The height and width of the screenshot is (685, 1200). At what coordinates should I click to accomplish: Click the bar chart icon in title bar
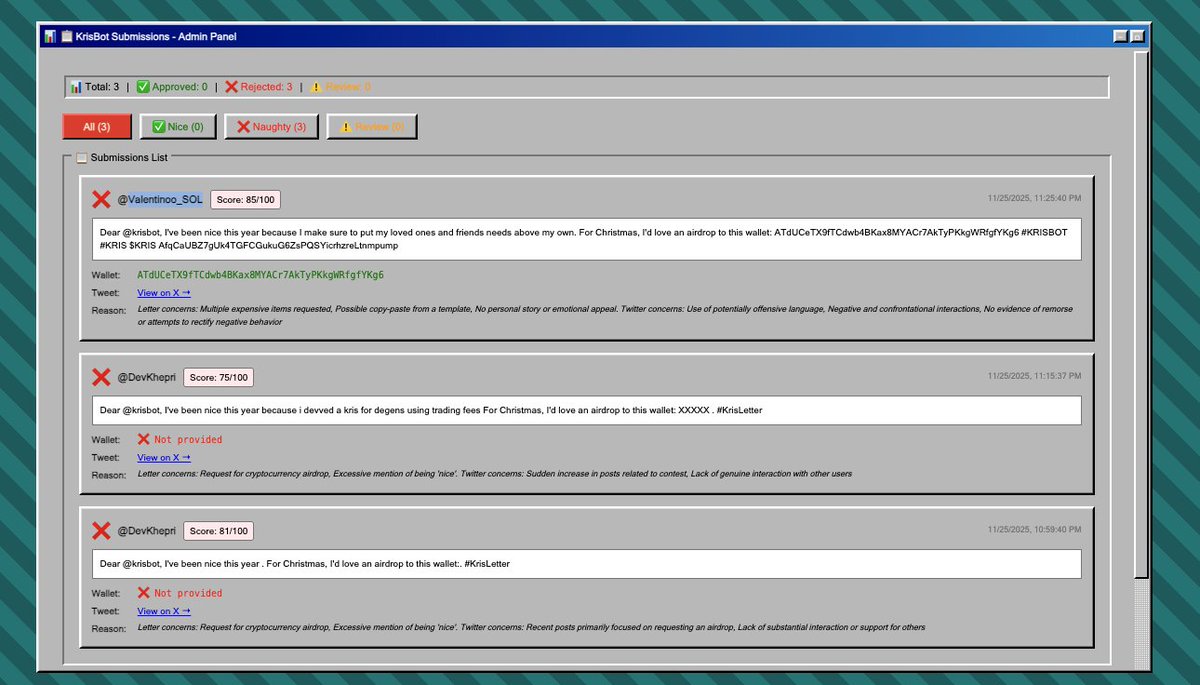pyautogui.click(x=49, y=36)
